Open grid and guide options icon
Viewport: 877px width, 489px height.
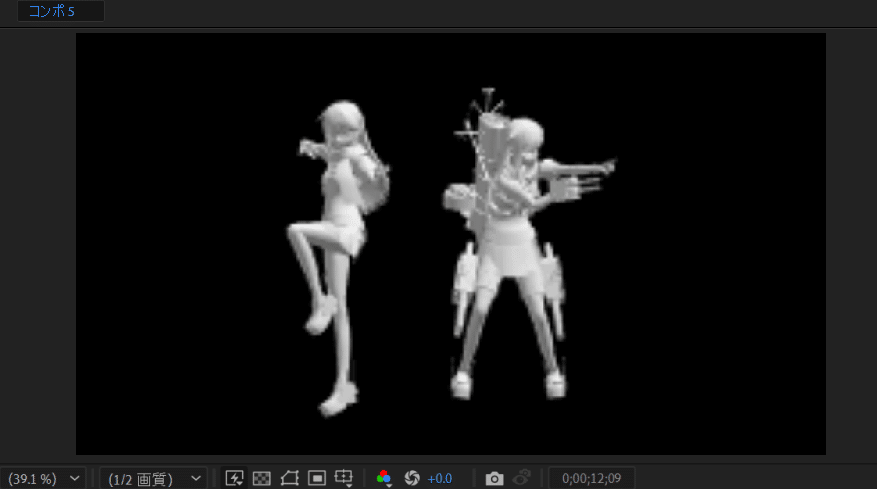coord(343,478)
